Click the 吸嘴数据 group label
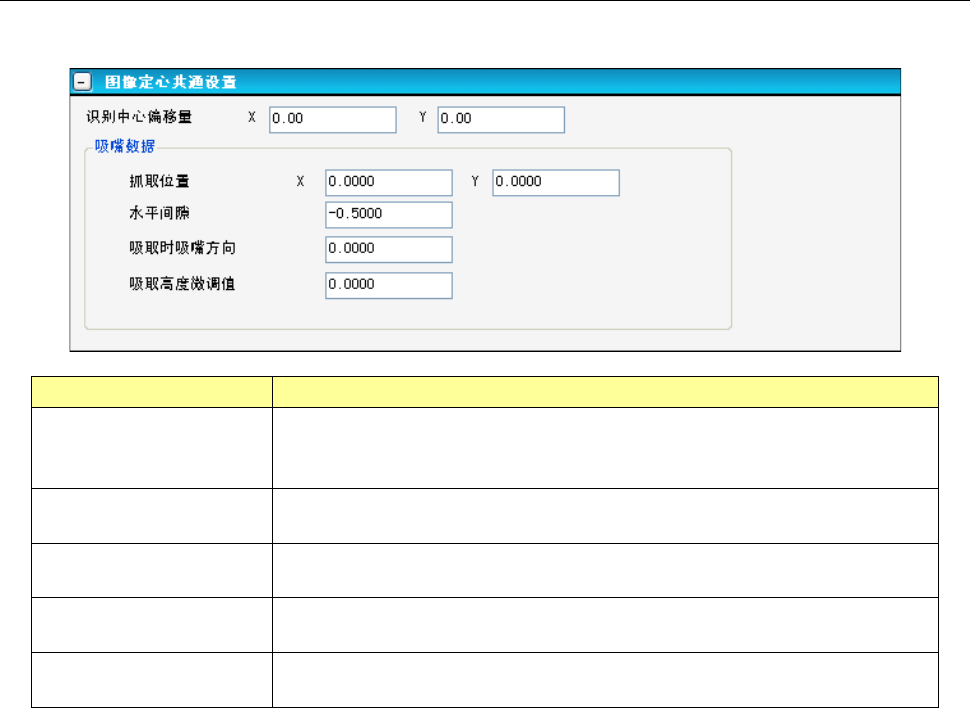 point(124,147)
